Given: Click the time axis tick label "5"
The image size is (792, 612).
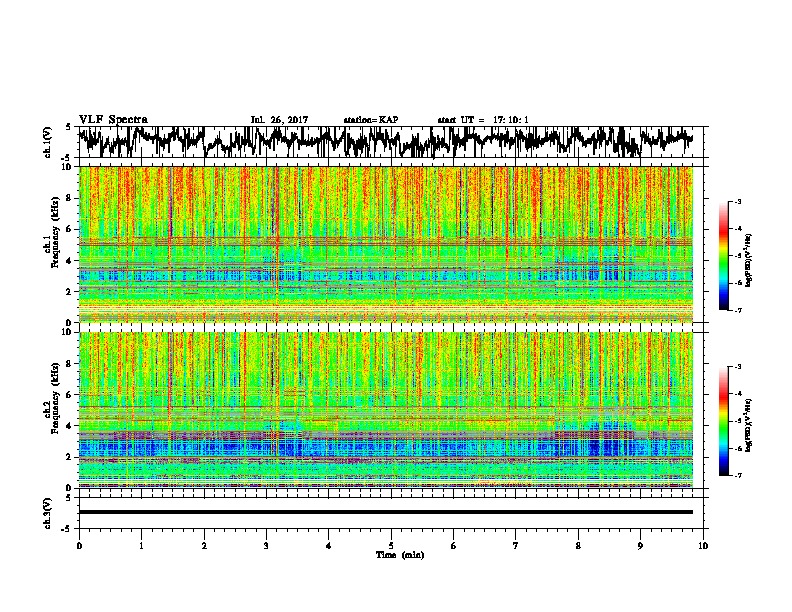Looking at the screenshot, I should [x=391, y=546].
